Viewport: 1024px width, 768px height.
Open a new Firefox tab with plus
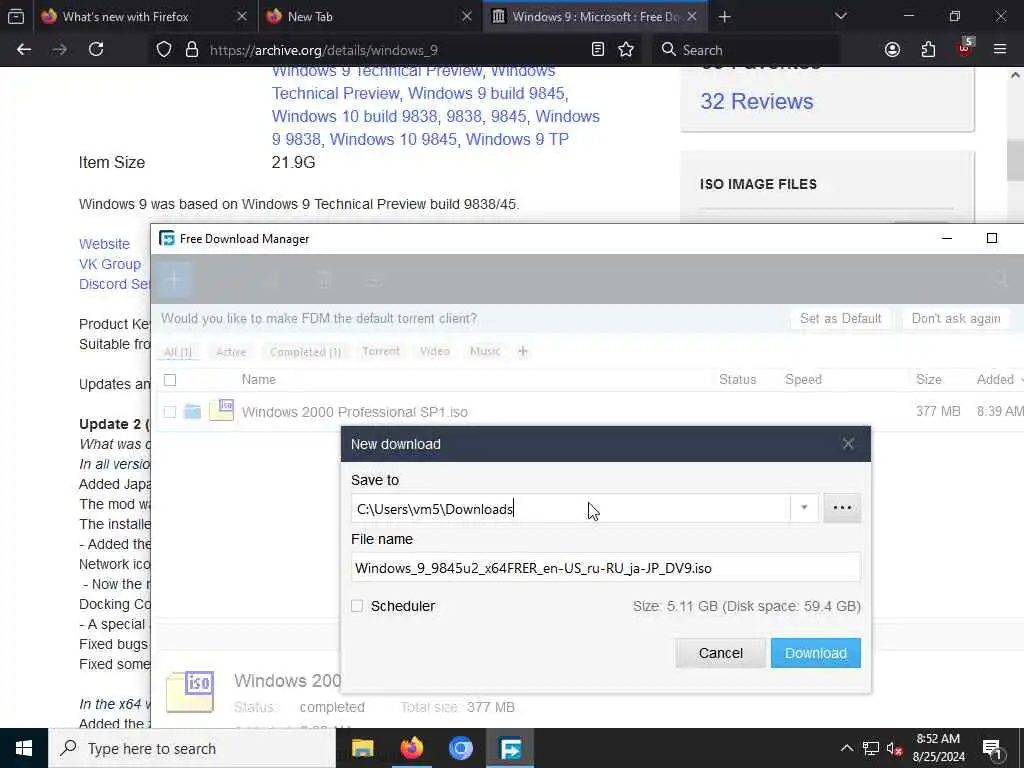coord(724,16)
